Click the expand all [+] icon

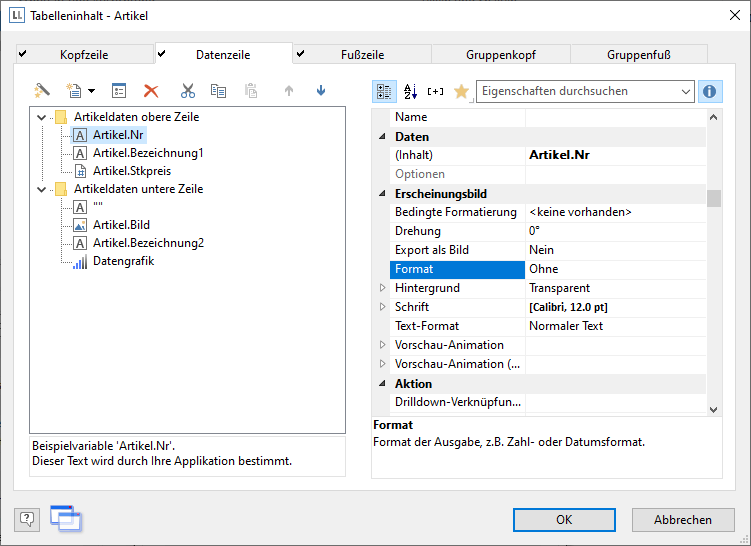tap(435, 91)
